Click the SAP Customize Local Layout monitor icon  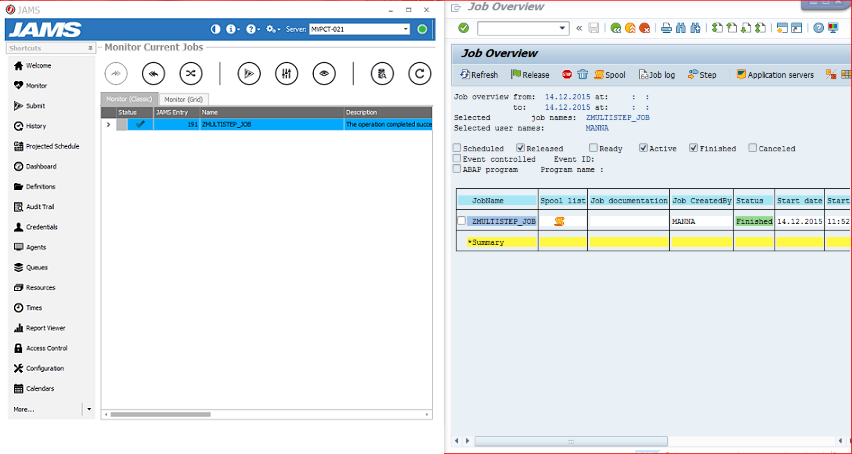coord(832,28)
